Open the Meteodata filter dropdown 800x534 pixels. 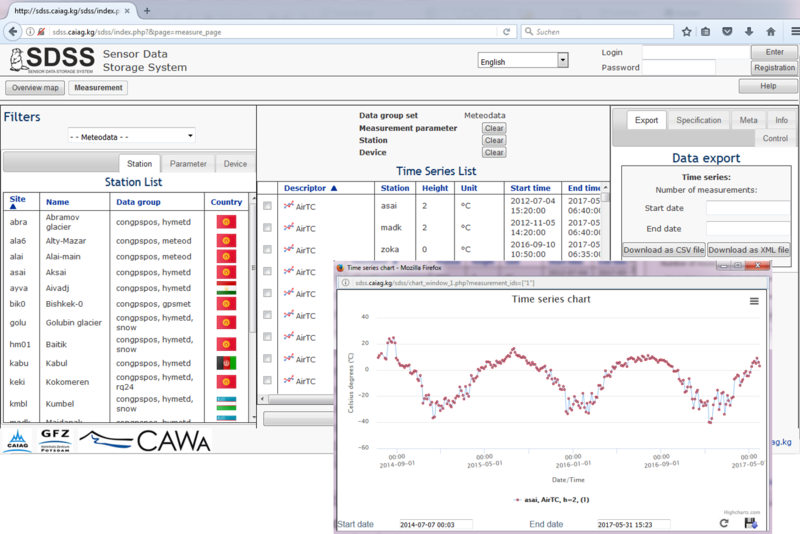click(131, 136)
